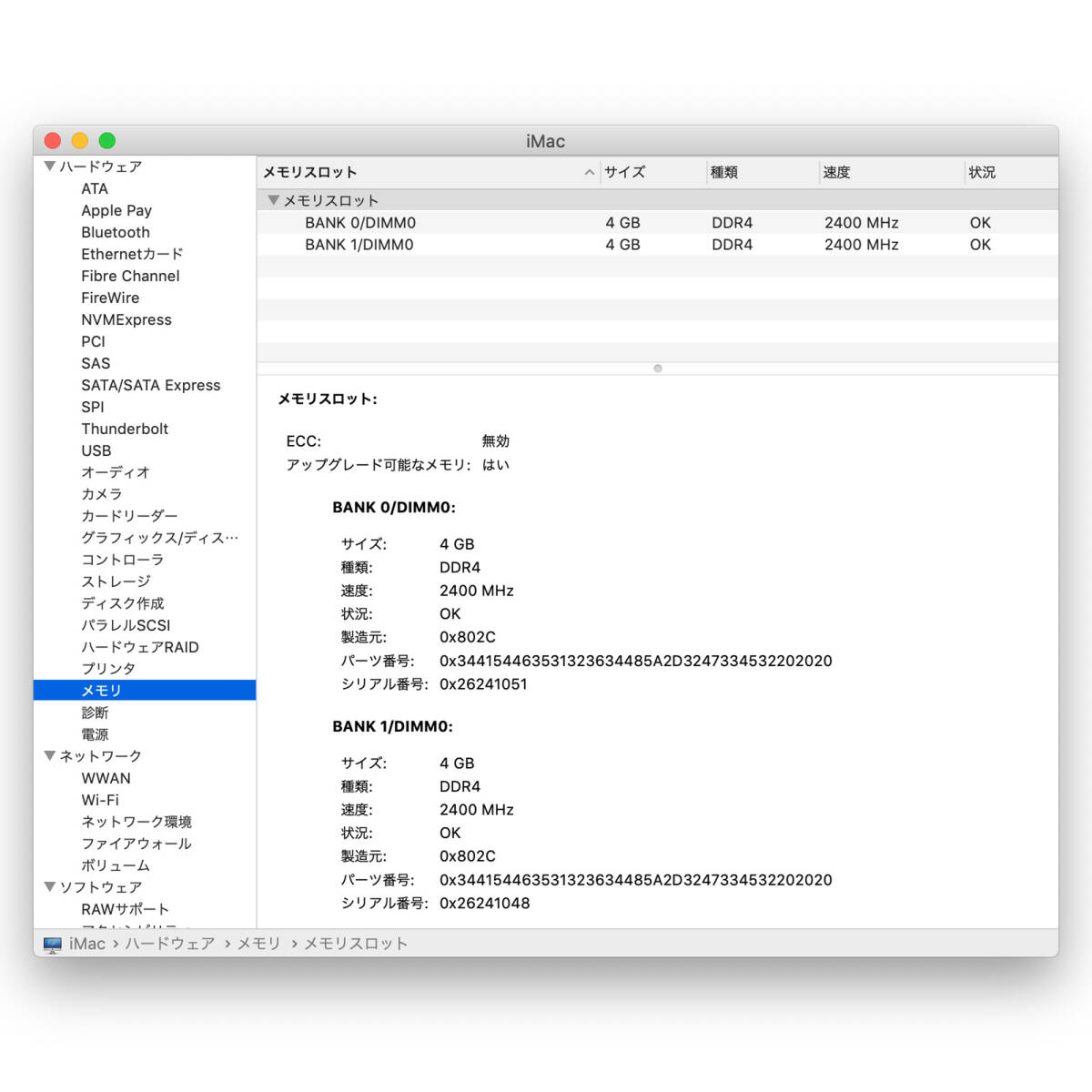Select カメラ in the sidebar
This screenshot has width=1092, height=1092.
(102, 494)
